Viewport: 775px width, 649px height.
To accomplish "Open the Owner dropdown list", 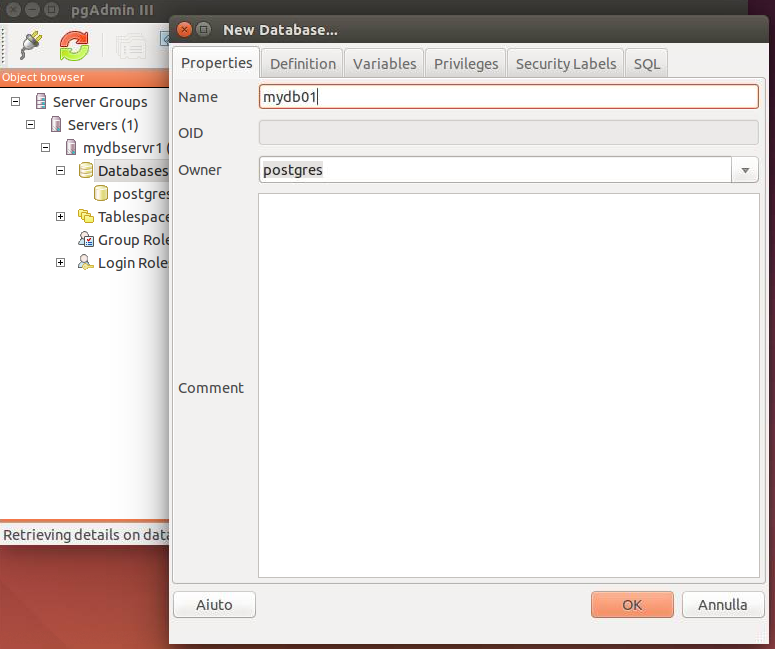I will click(x=745, y=170).
